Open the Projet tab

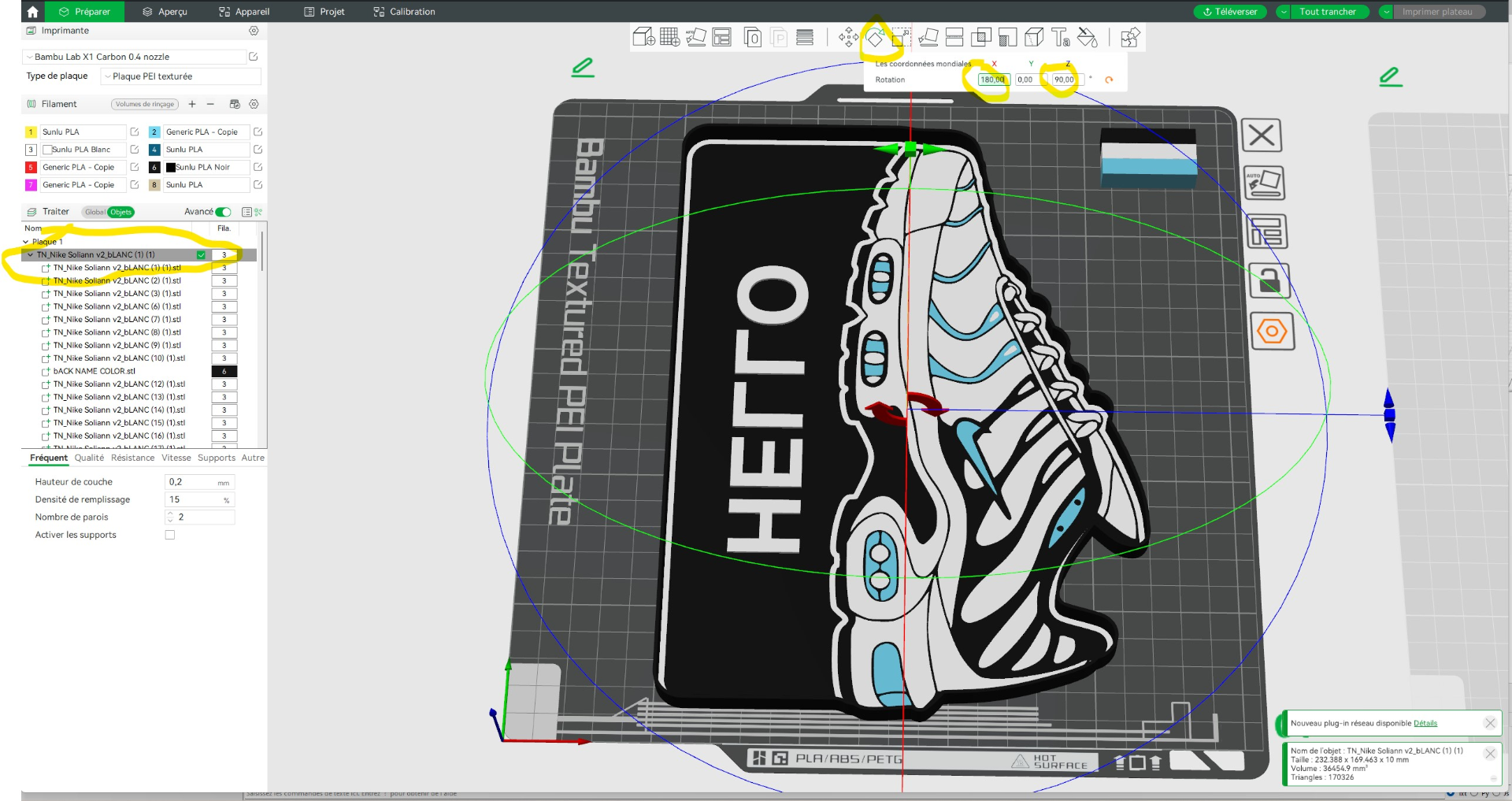(324, 12)
